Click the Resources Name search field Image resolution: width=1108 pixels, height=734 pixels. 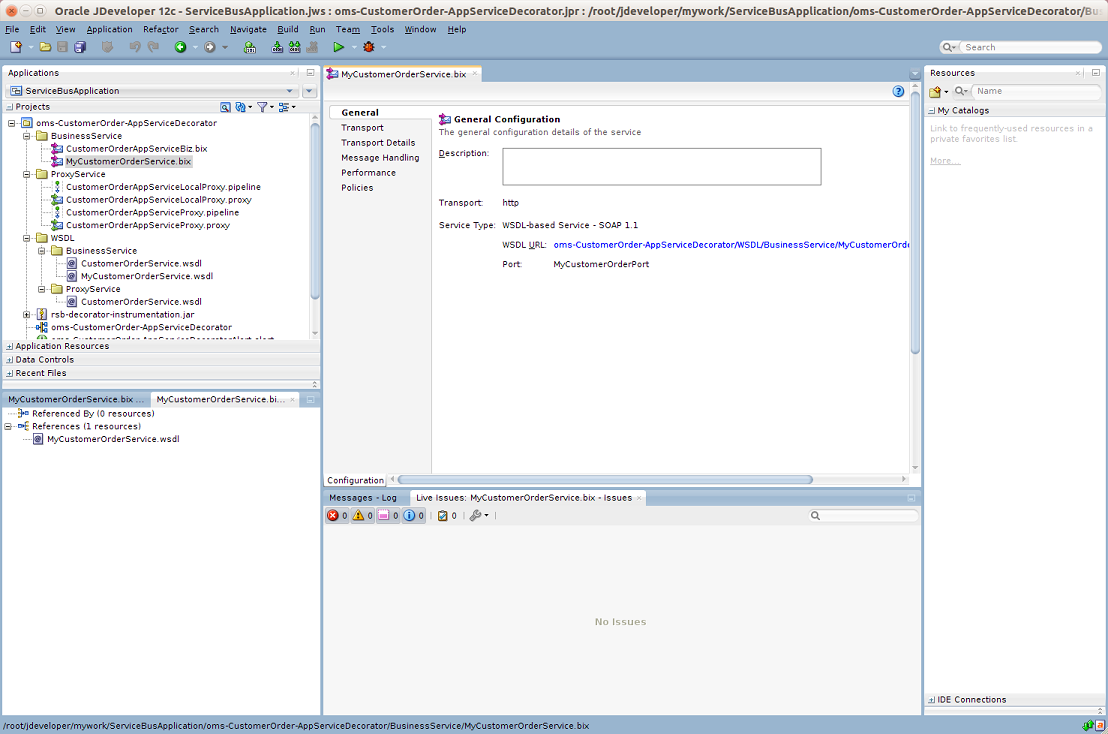pos(1036,91)
